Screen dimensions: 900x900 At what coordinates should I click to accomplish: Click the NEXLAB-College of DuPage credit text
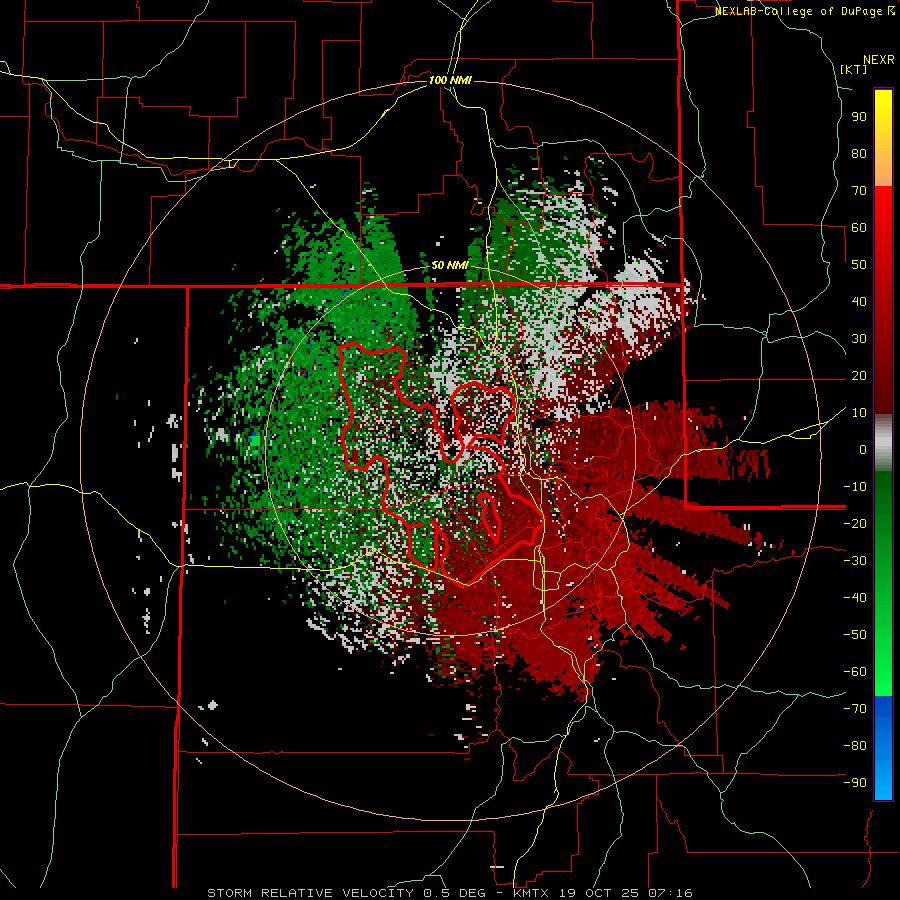point(801,11)
